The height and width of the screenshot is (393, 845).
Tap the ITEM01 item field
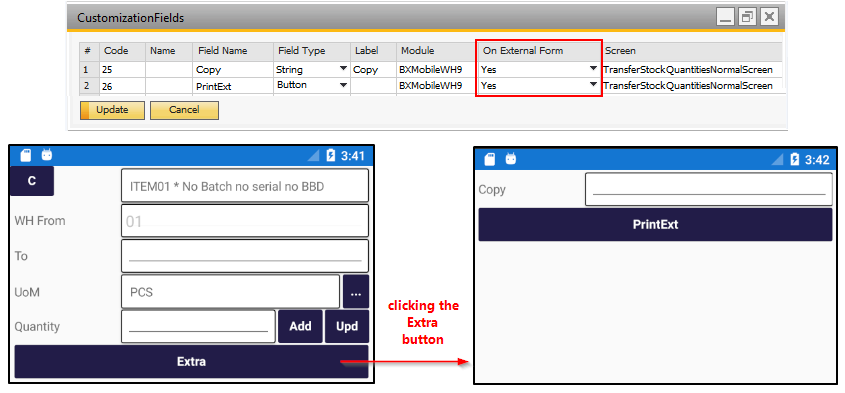[x=245, y=185]
